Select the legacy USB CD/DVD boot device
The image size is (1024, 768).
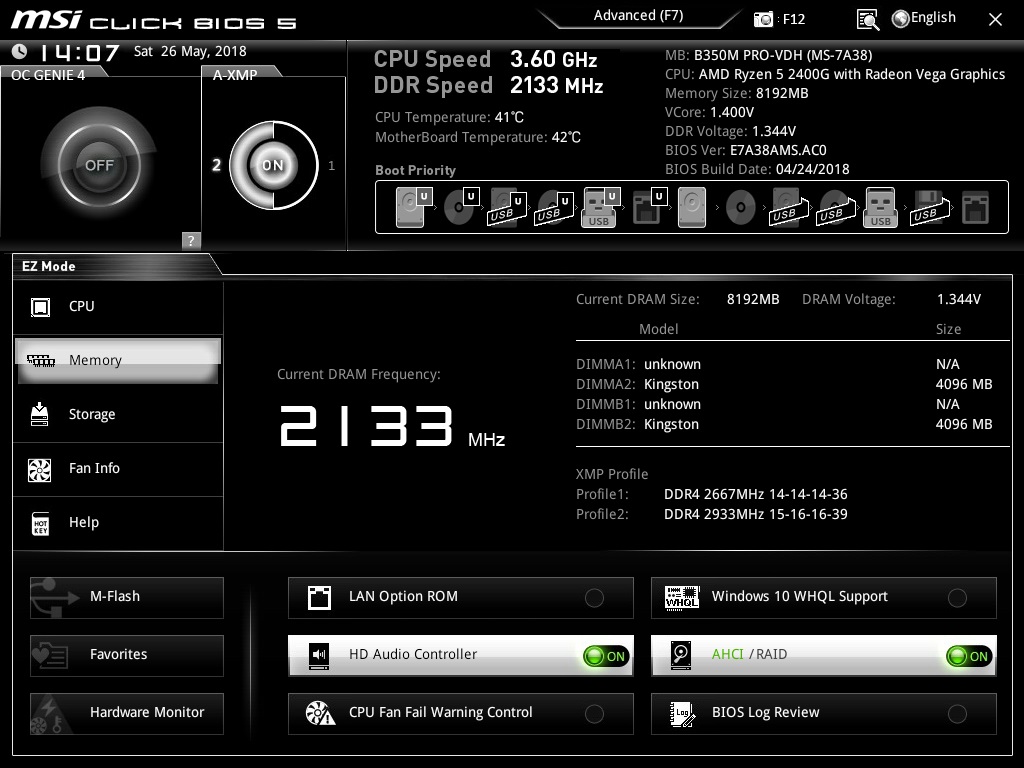pyautogui.click(x=836, y=208)
